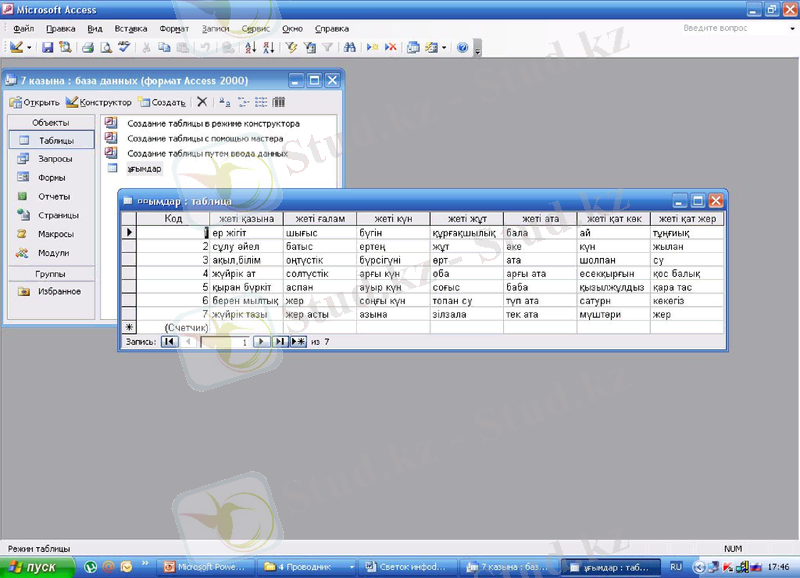Screen dimensions: 800x578
Task: Open the Формат menu
Action: click(x=174, y=29)
